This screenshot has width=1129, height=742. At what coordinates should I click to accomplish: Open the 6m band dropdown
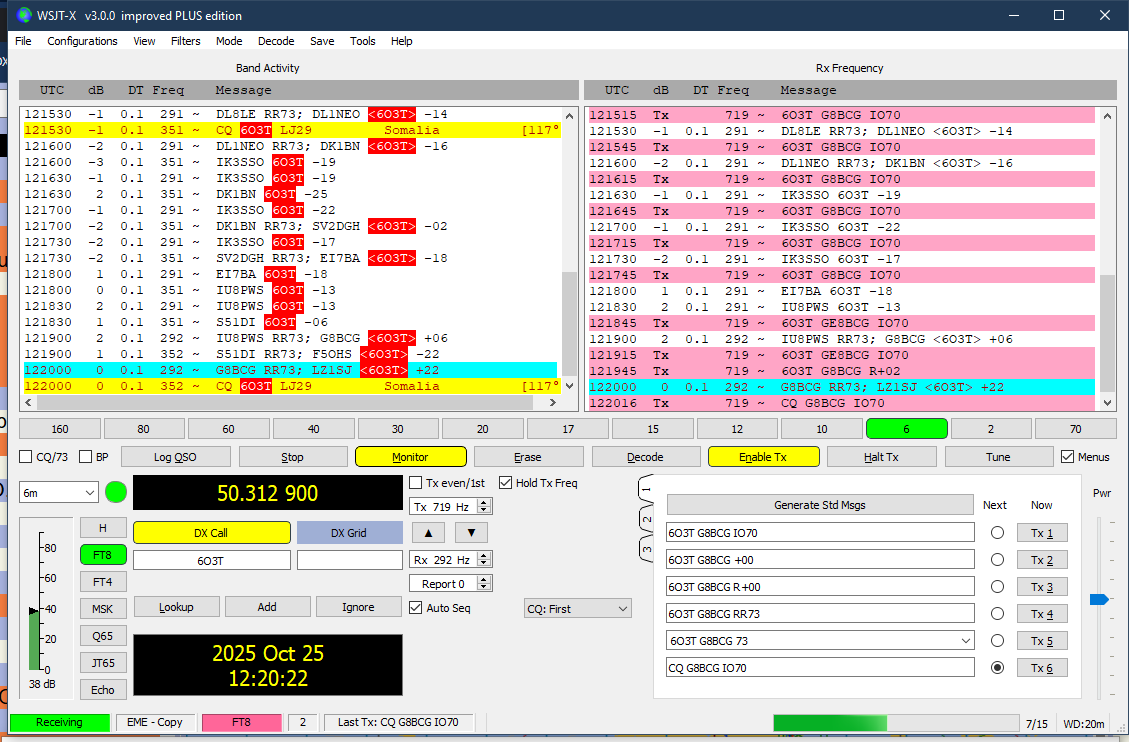click(59, 493)
